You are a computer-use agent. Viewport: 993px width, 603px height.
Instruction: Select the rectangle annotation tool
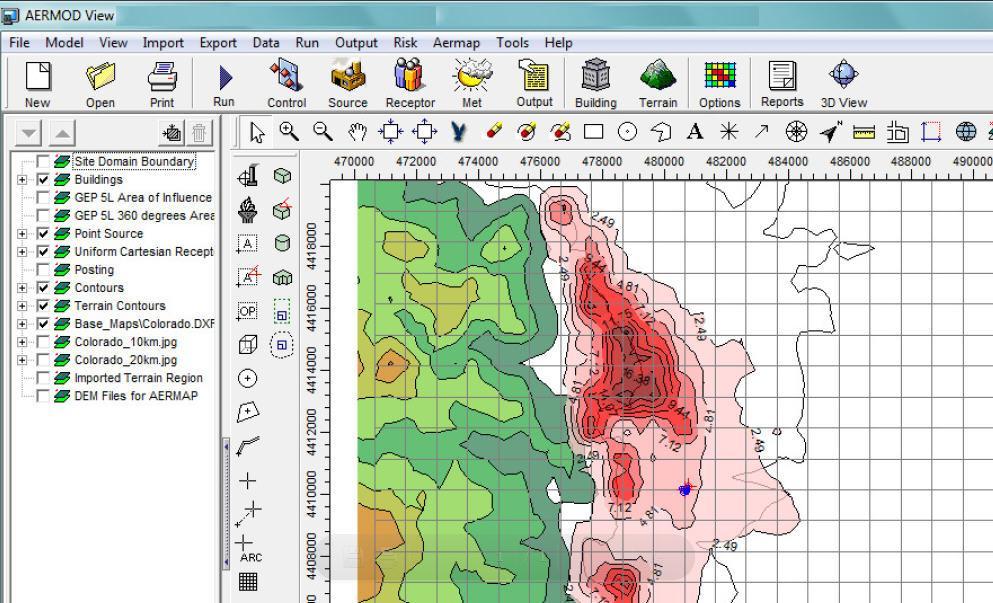(593, 132)
